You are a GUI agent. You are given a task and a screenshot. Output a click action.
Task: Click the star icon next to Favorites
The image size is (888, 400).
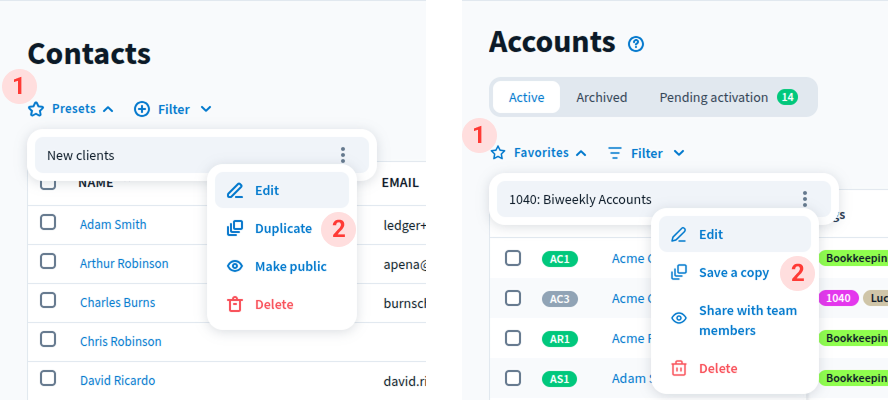point(498,153)
